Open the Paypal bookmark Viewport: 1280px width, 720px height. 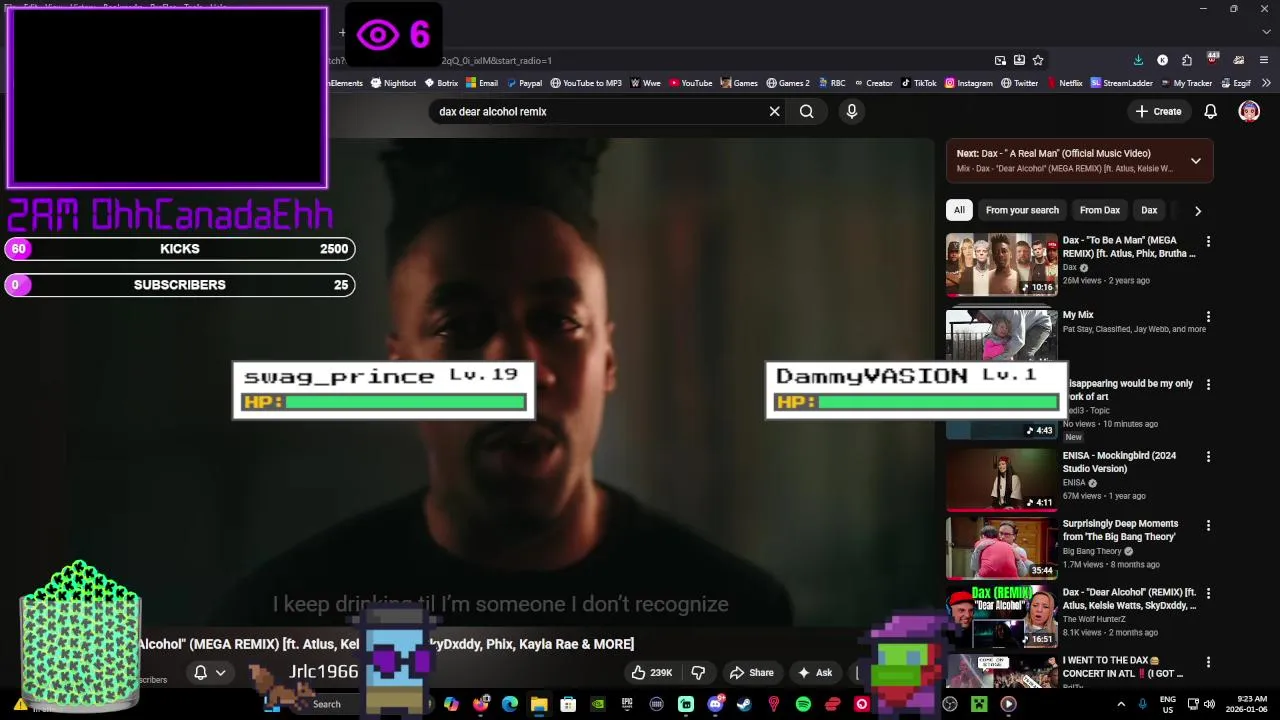click(524, 83)
